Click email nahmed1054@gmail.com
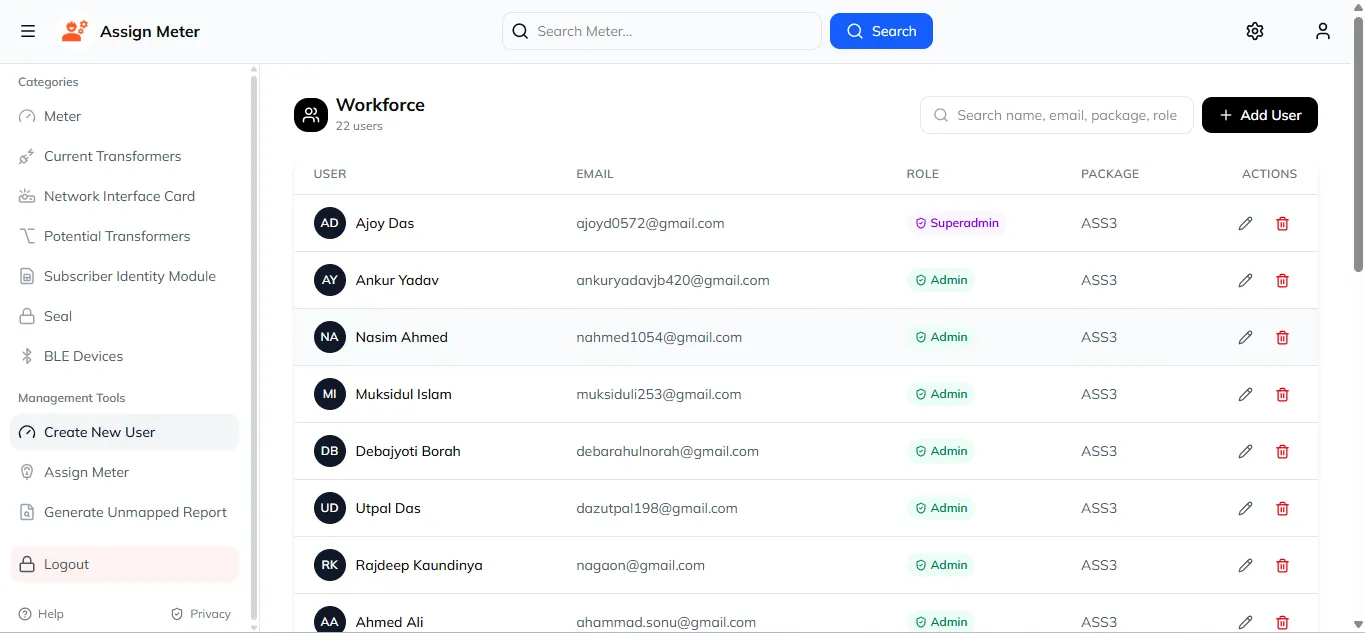Viewport: 1365px width, 633px height. [659, 337]
